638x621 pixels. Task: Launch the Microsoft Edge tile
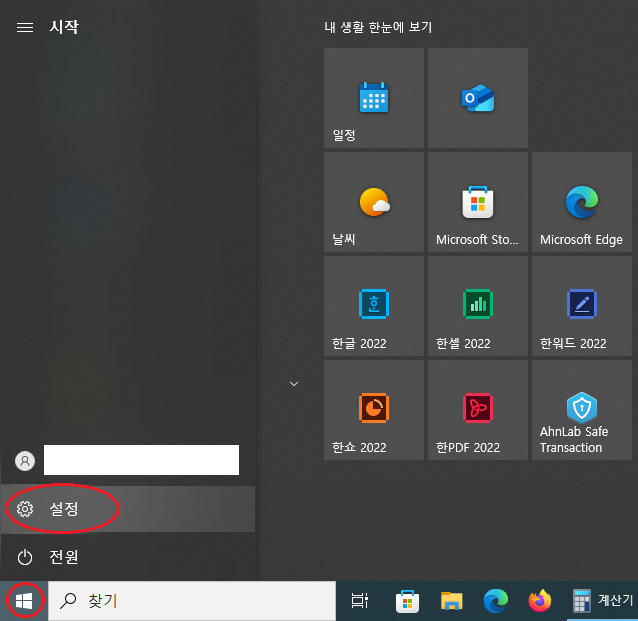pos(581,202)
